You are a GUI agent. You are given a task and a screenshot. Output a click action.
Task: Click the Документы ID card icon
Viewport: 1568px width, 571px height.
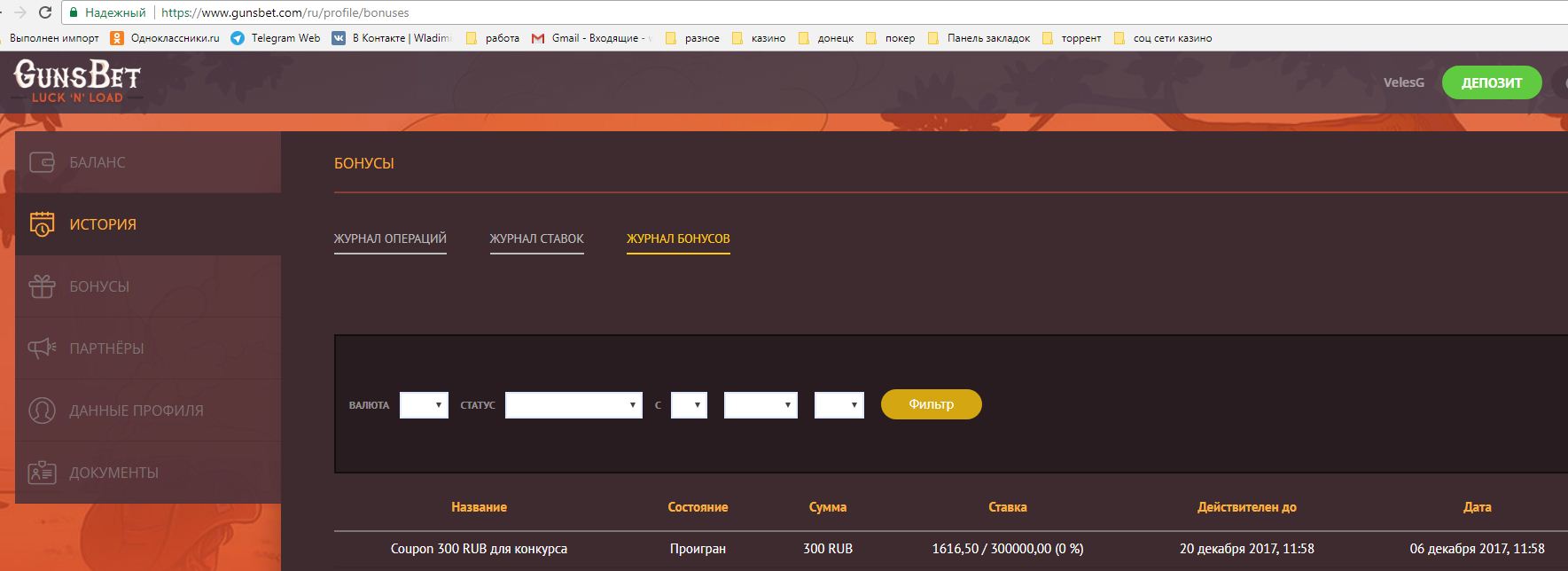[42, 473]
